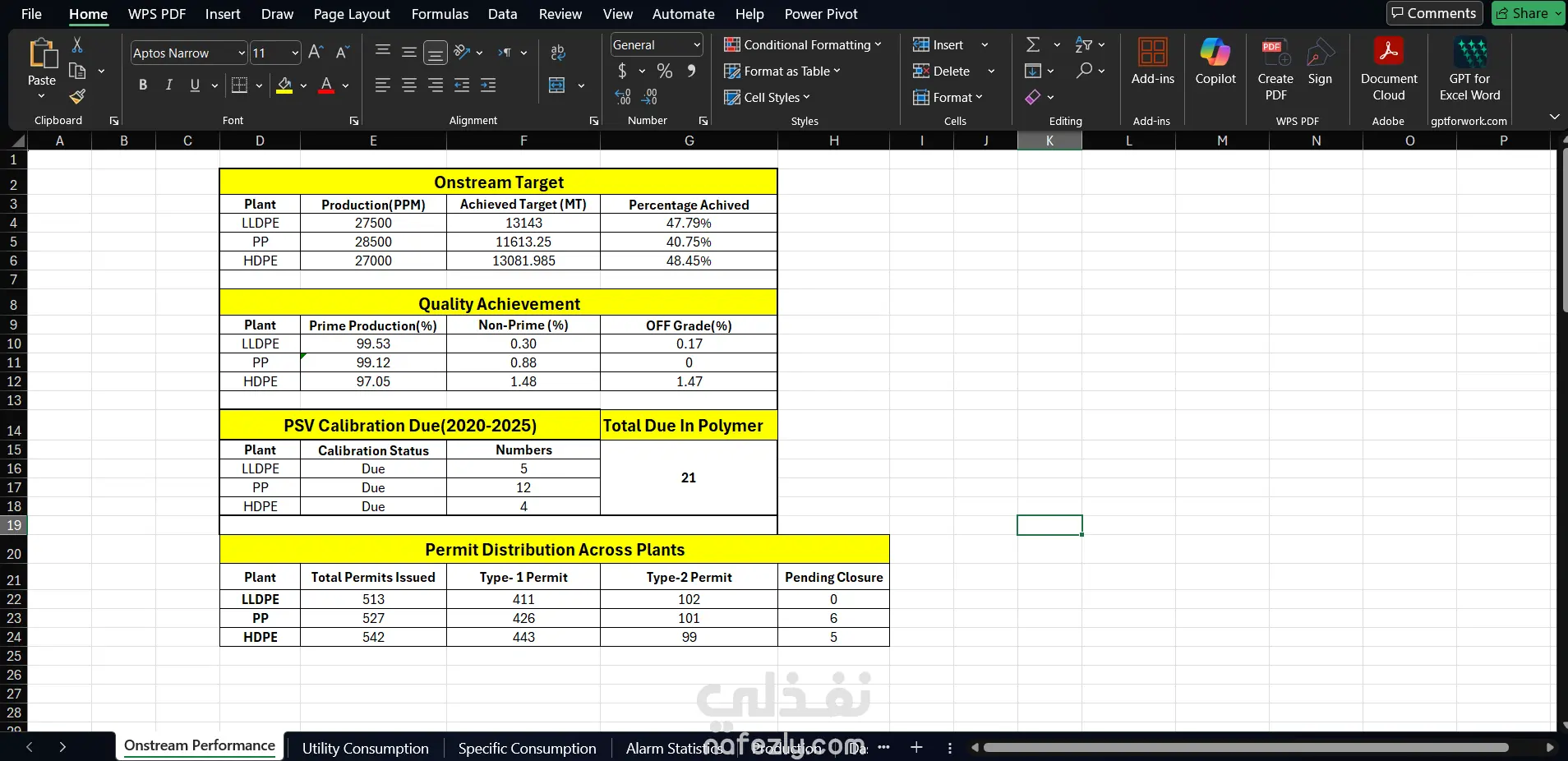Click the Copy icon in Clipboard group
The height and width of the screenshot is (761, 1568).
tap(77, 71)
